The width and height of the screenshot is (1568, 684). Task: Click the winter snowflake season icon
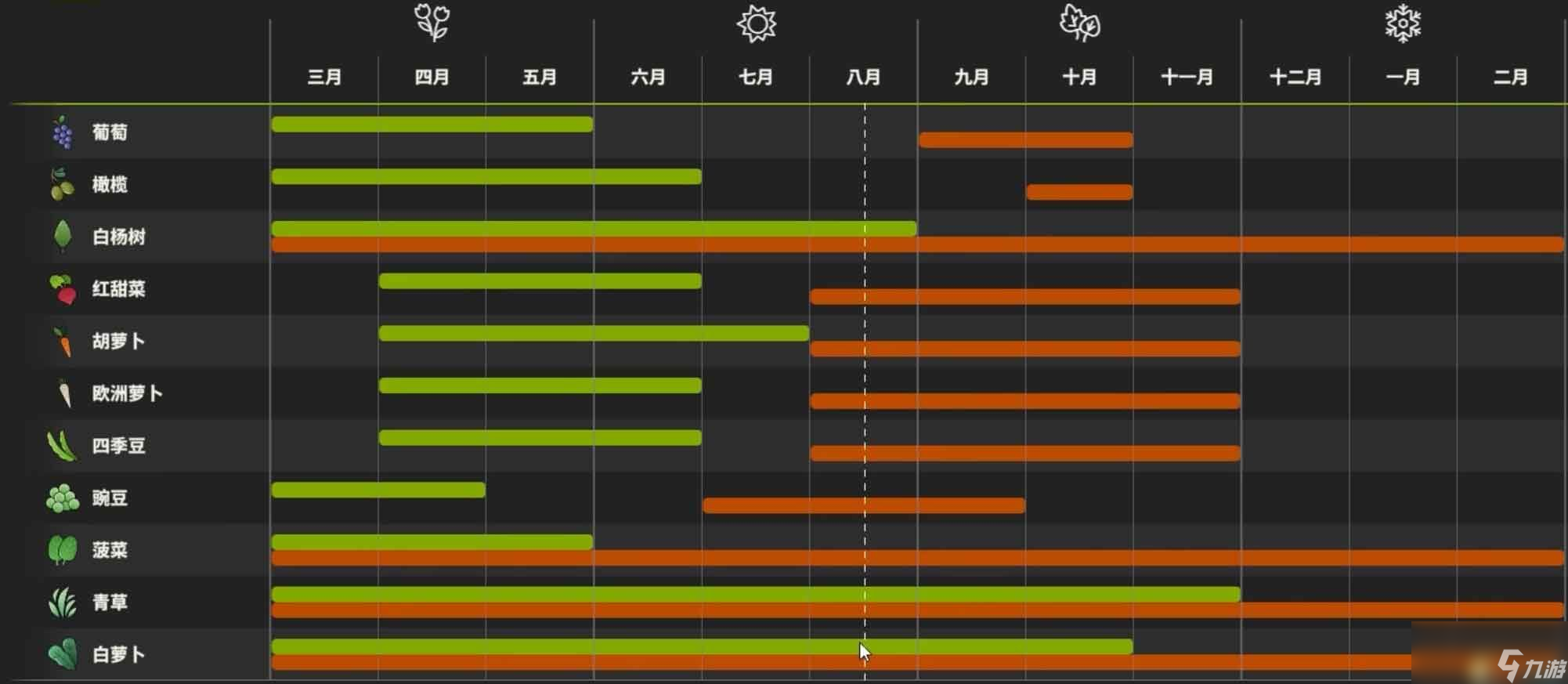click(1403, 23)
